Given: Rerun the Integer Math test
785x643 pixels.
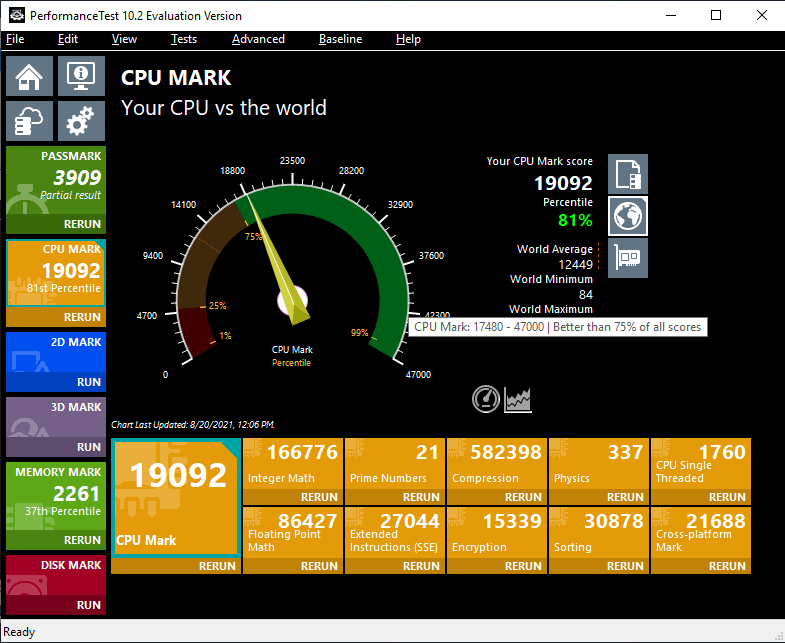Looking at the screenshot, I should [x=319, y=497].
